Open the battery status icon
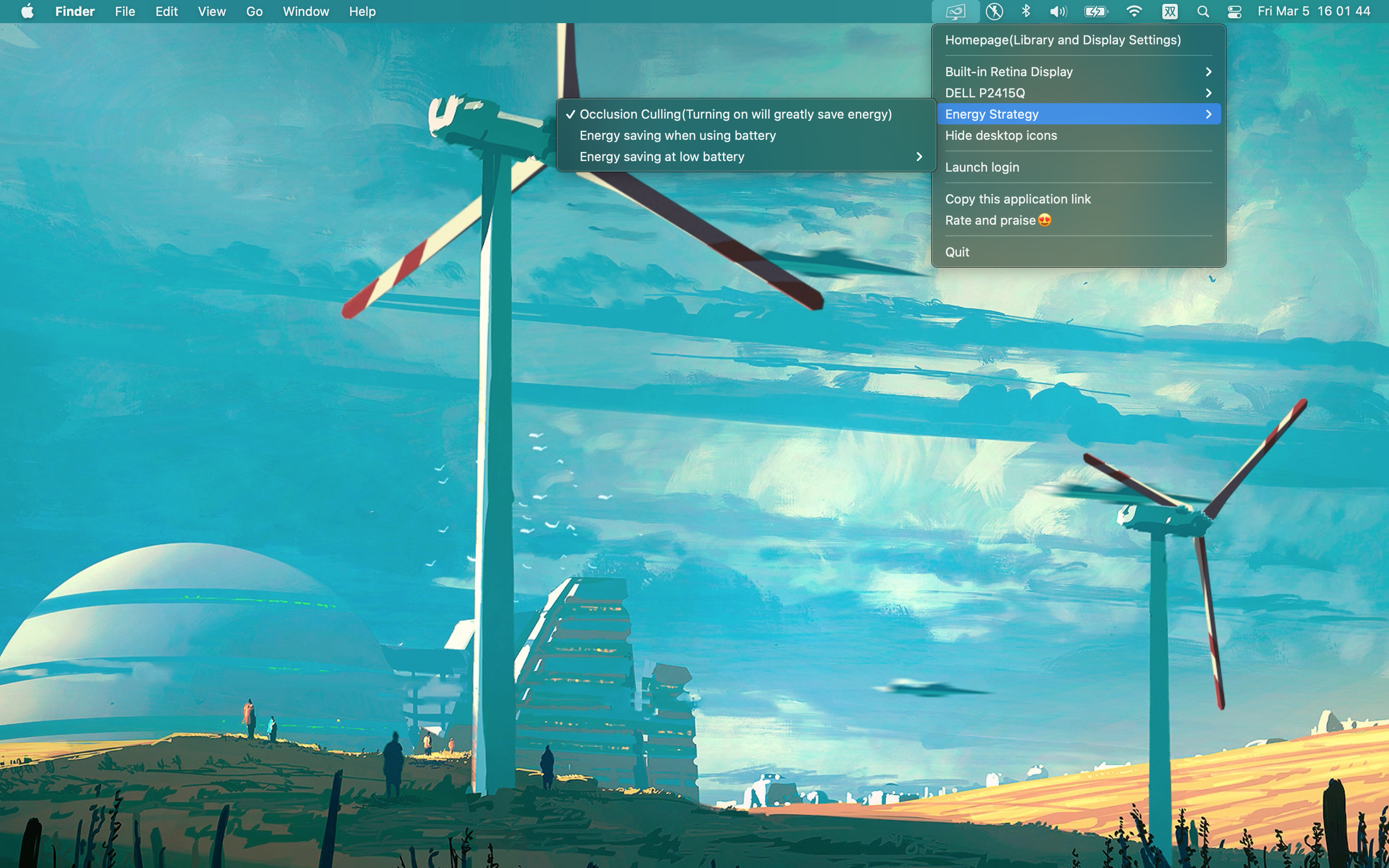 (x=1096, y=12)
